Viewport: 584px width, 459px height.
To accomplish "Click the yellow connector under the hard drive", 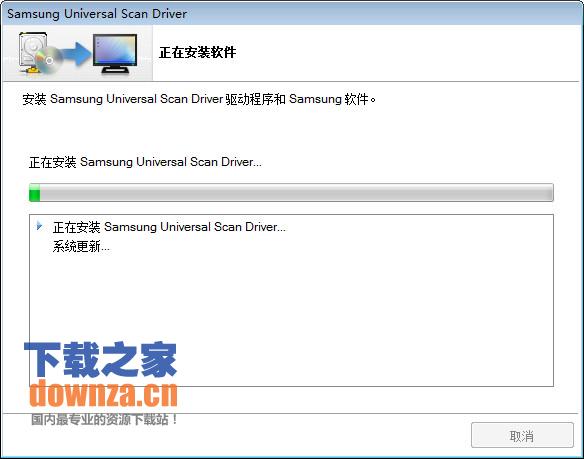I will coord(32,70).
